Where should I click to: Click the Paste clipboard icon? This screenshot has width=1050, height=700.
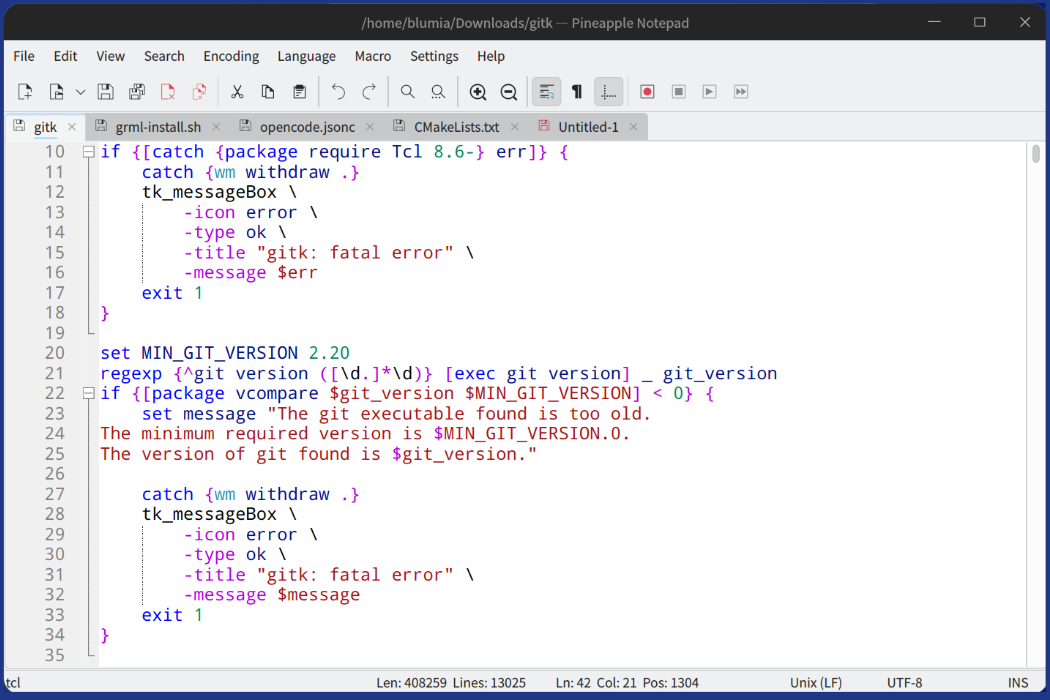(x=299, y=92)
